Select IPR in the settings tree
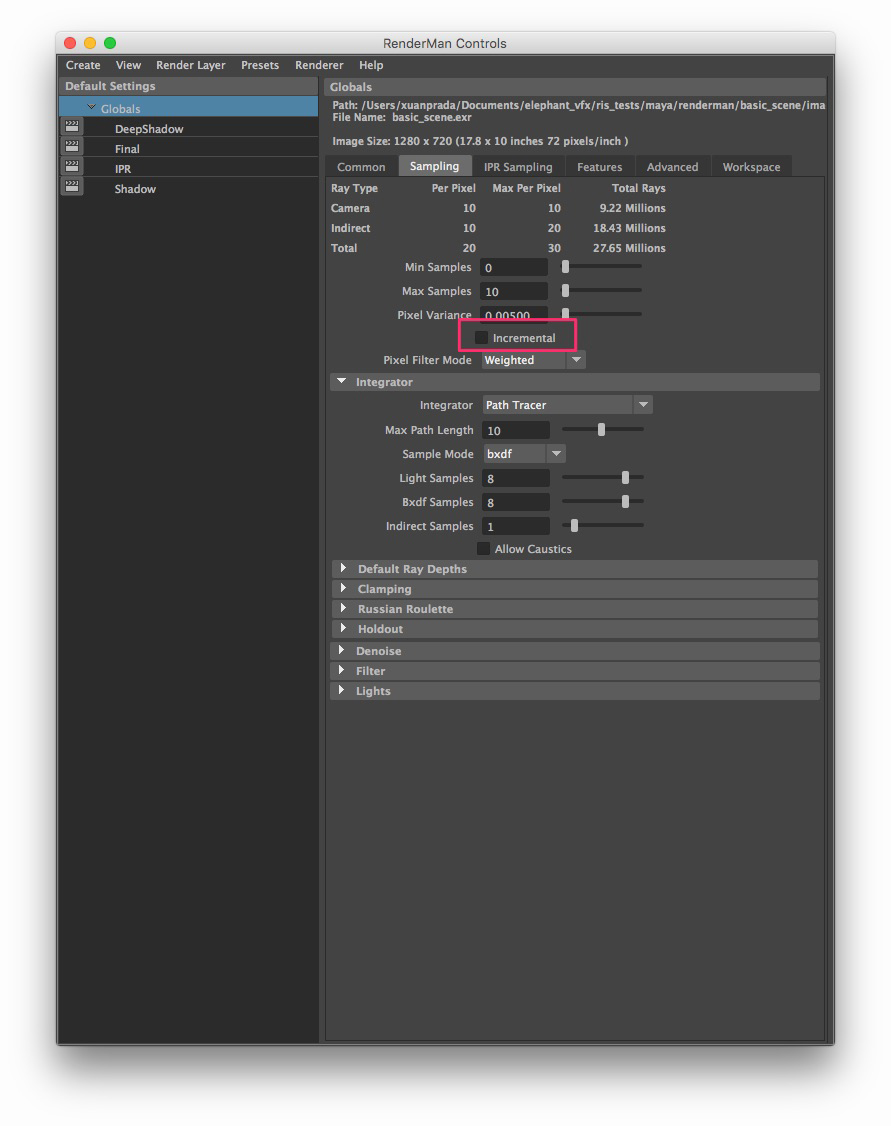891x1126 pixels. (x=123, y=169)
